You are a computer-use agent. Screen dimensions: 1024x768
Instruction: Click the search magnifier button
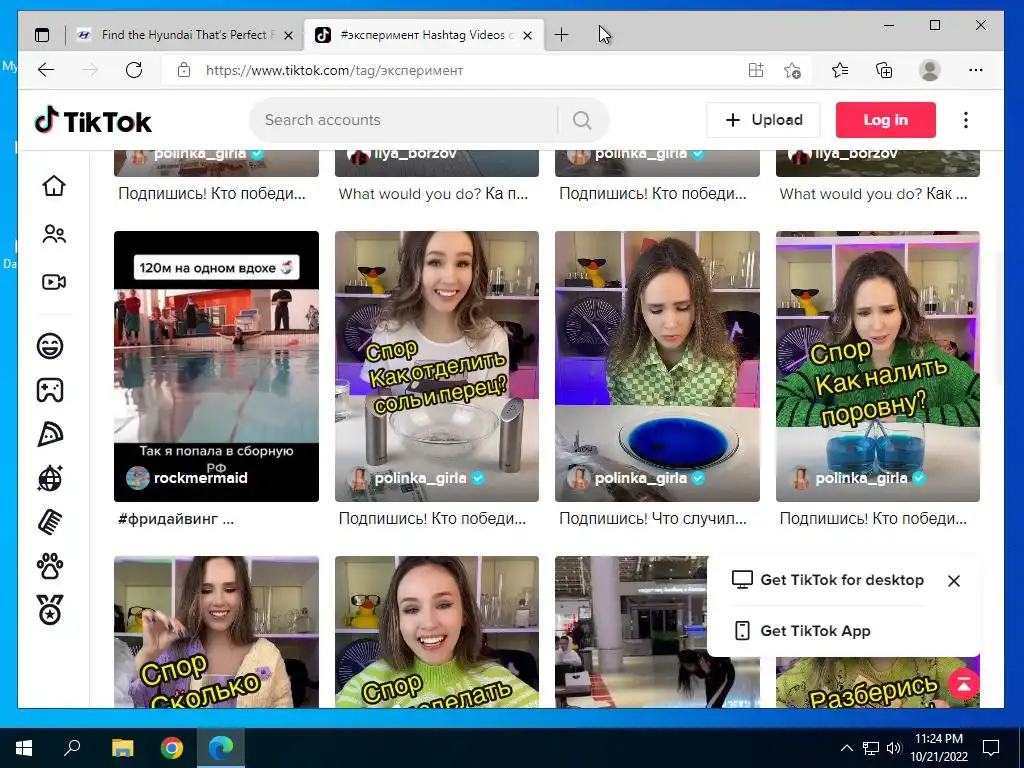pos(582,120)
